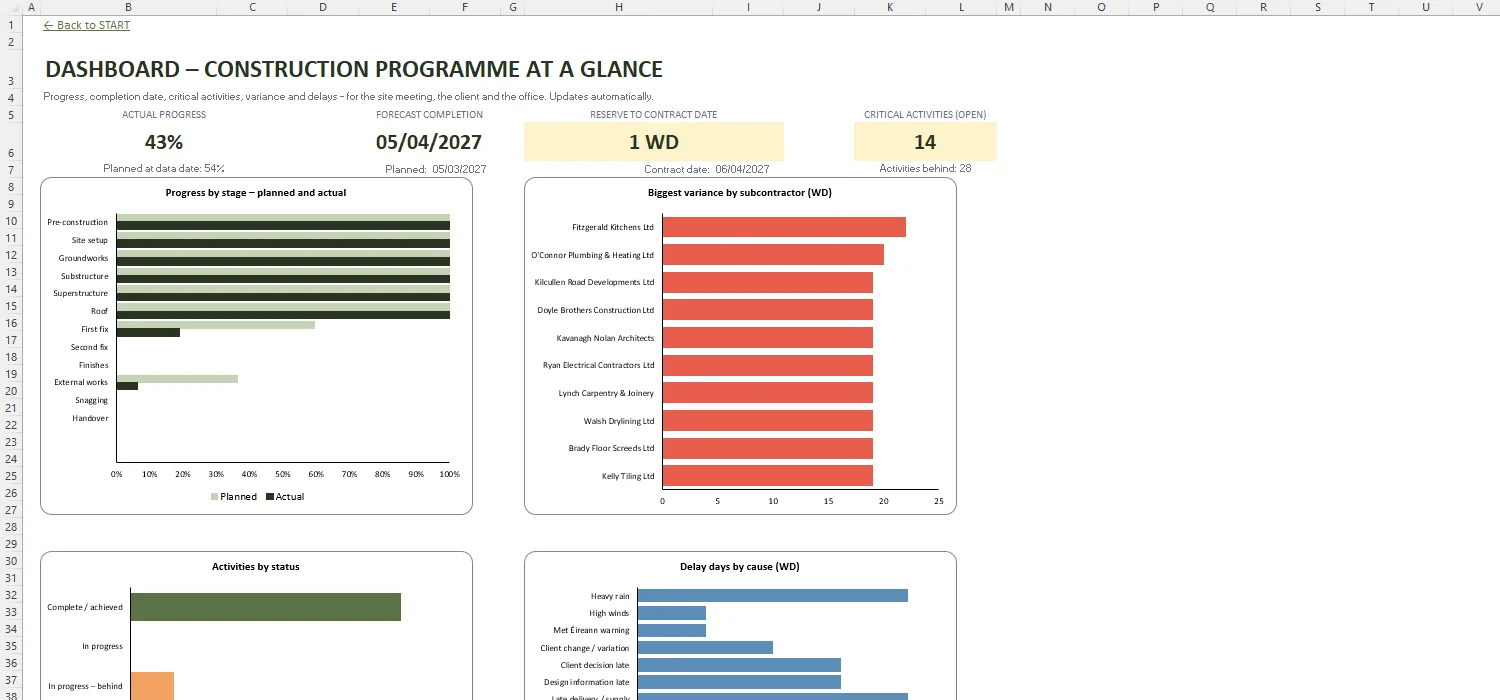Click the Snagging axis label
This screenshot has height=700, width=1500.
click(91, 400)
